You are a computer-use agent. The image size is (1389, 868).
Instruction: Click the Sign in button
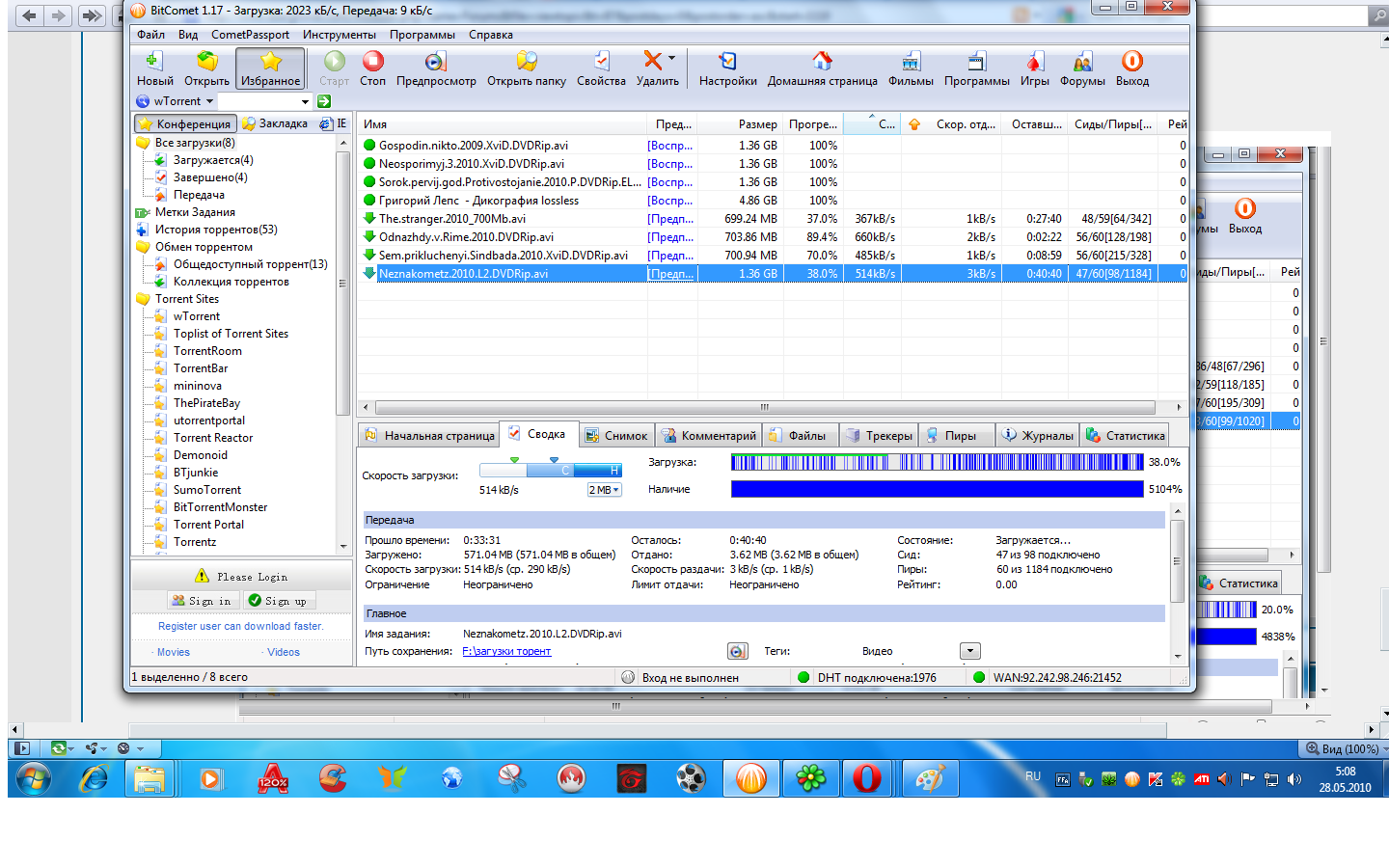(202, 601)
